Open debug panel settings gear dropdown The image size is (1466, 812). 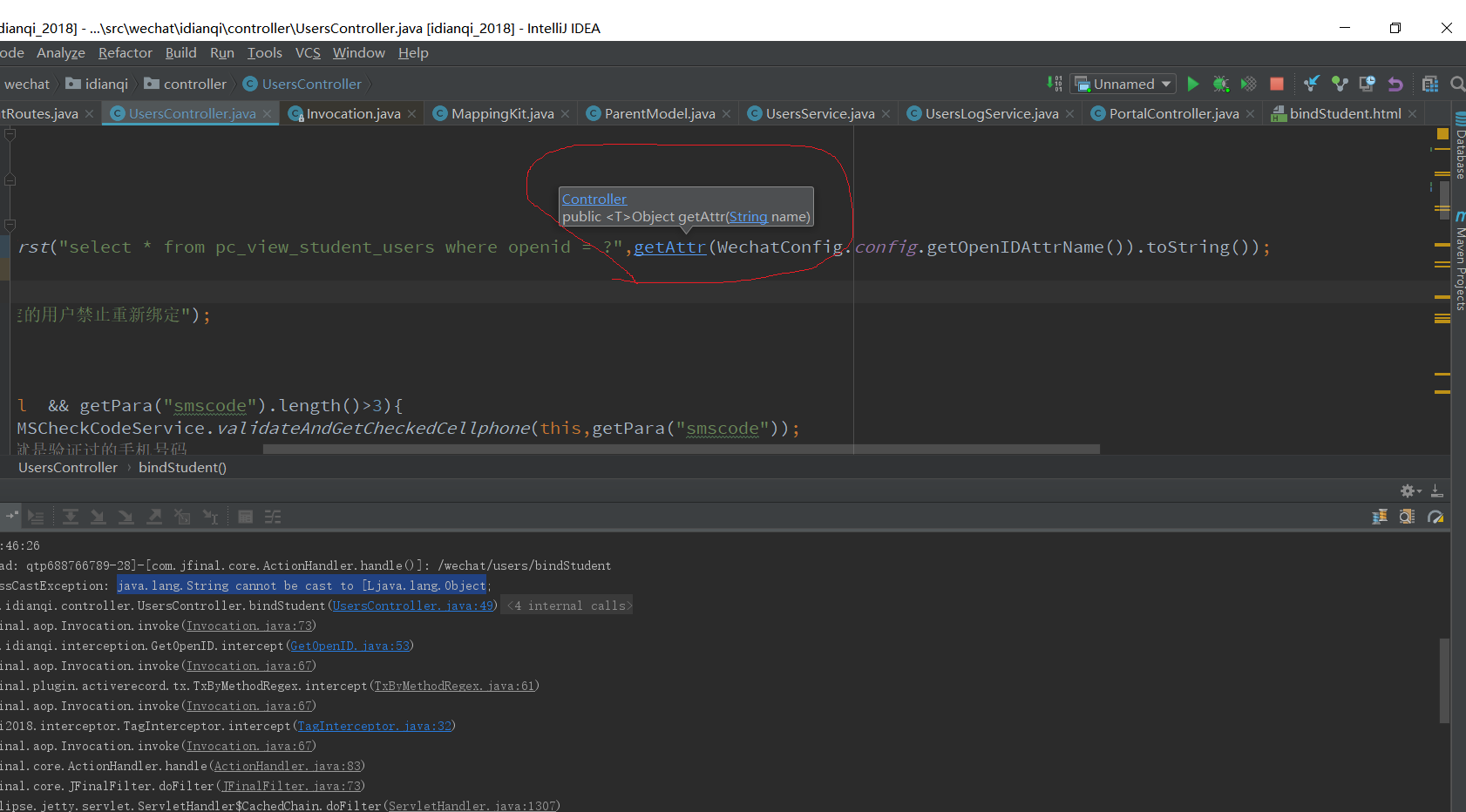pos(1410,491)
